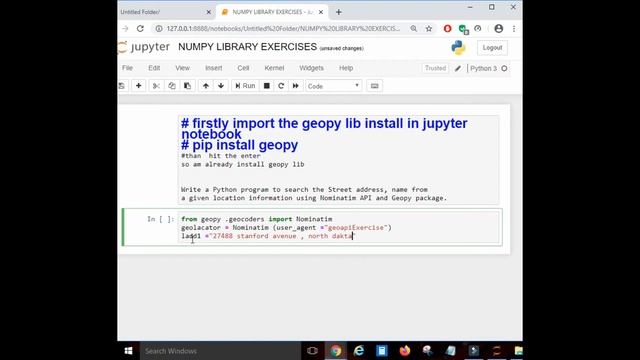Click the address bar URL

coord(283,29)
